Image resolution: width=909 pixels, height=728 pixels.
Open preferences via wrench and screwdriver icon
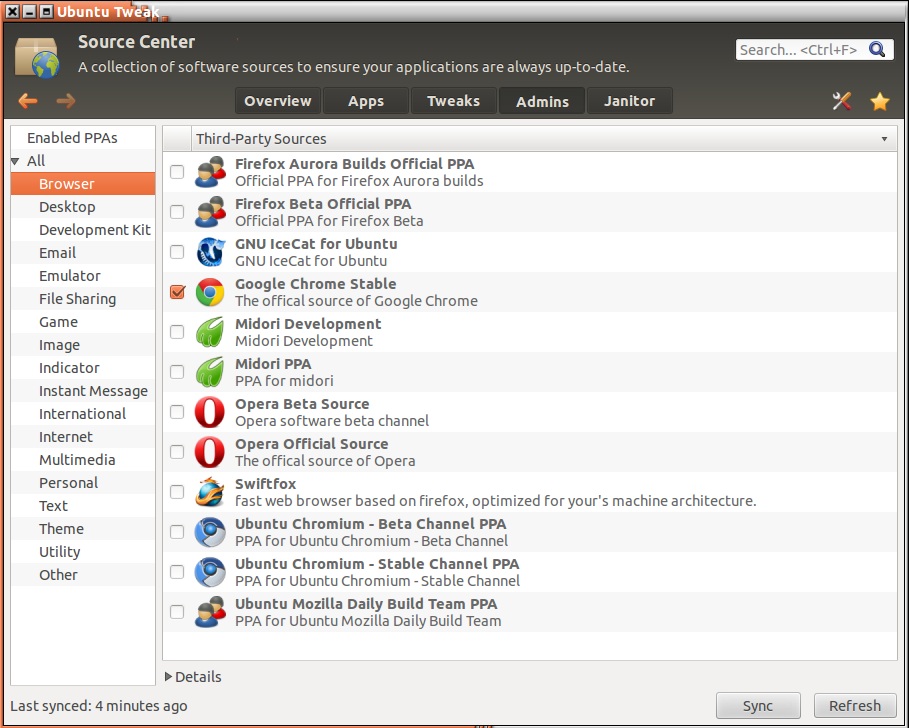(842, 101)
